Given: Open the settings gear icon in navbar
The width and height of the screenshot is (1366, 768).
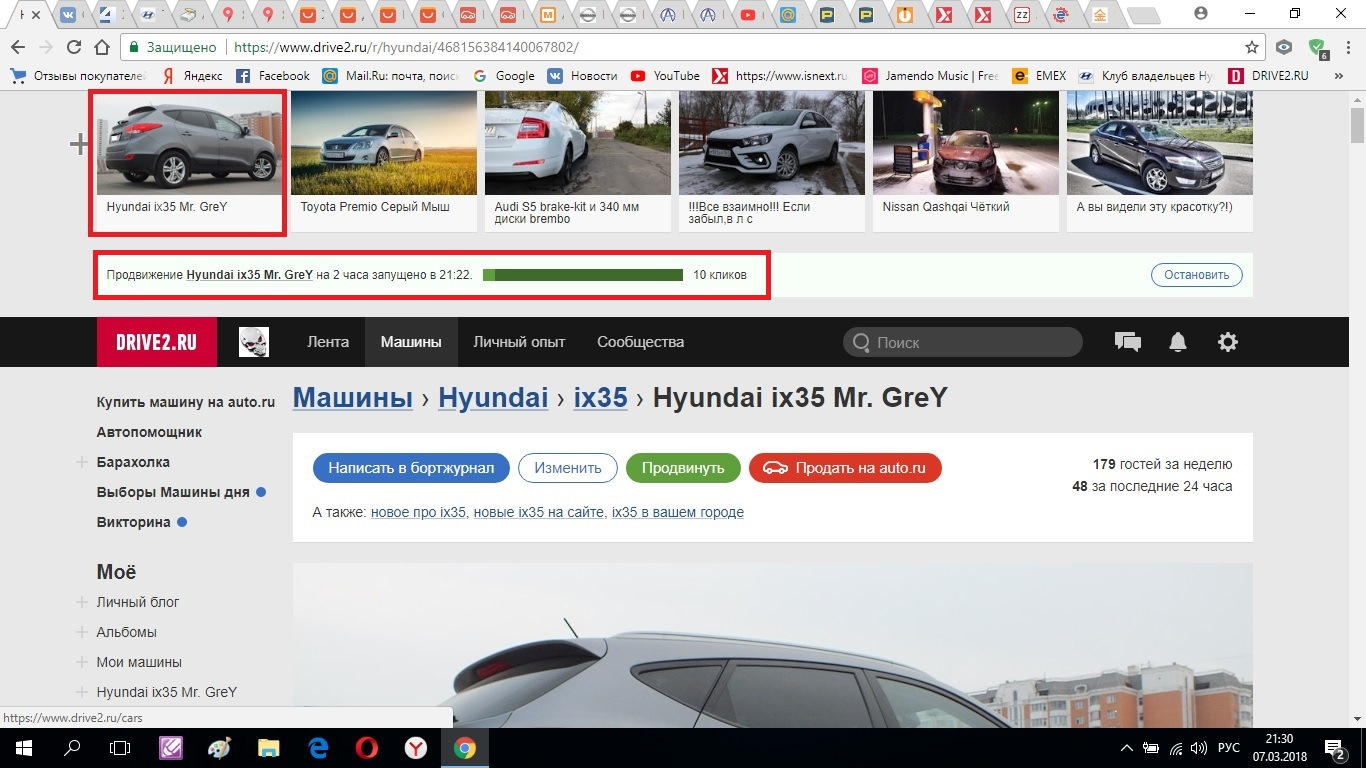Looking at the screenshot, I should click(x=1228, y=342).
